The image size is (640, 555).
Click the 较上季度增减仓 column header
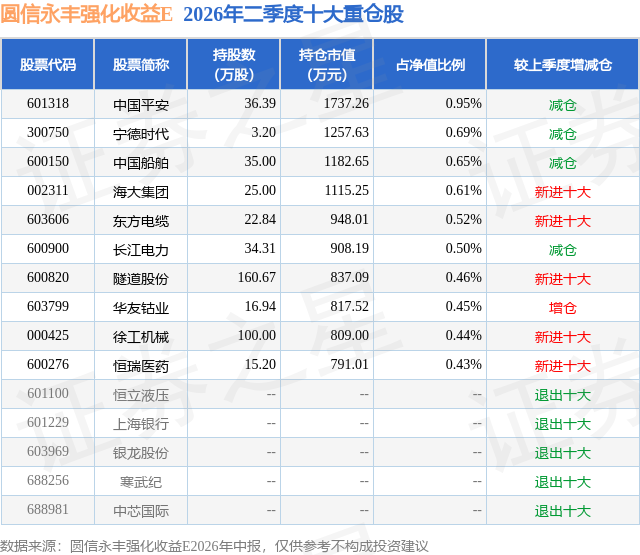(562, 64)
